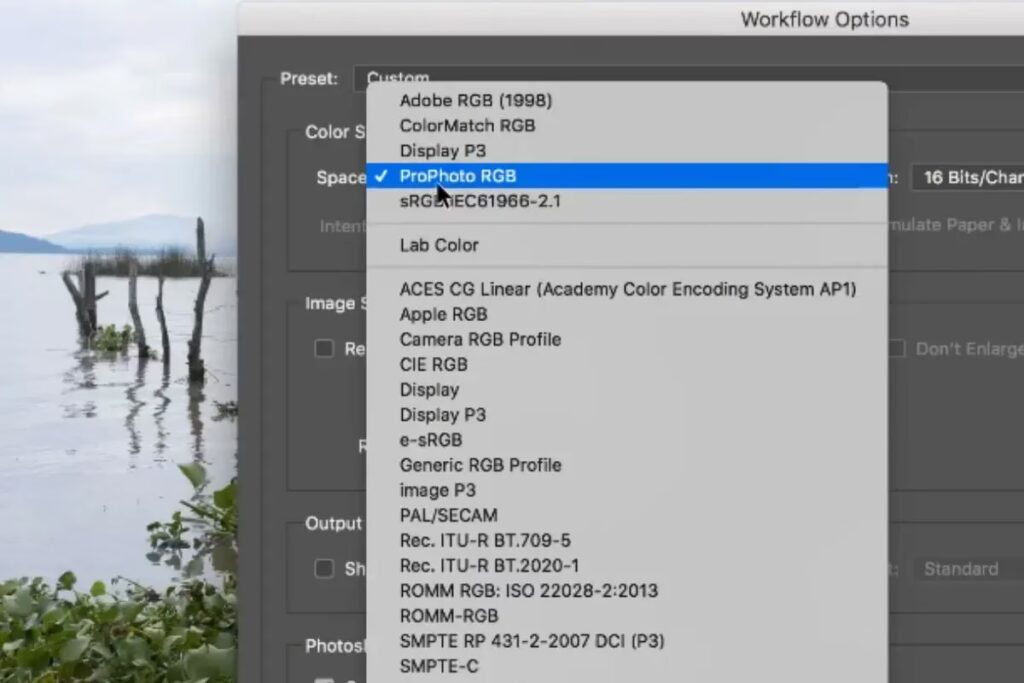The width and height of the screenshot is (1024, 683).
Task: Open the 16 Bits/Channel depth dropdown
Action: coord(967,177)
